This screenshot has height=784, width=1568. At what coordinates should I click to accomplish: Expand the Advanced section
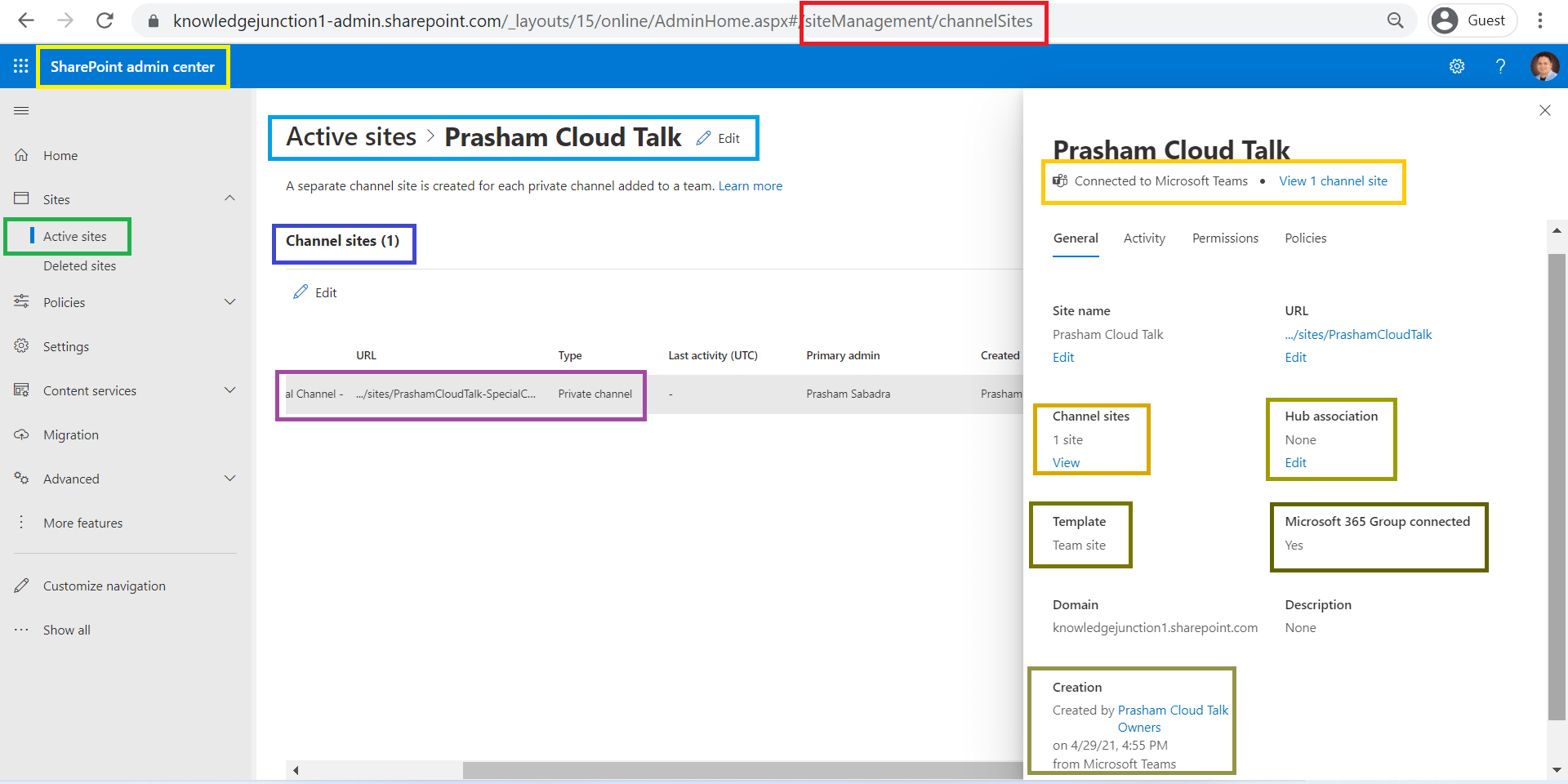(230, 478)
